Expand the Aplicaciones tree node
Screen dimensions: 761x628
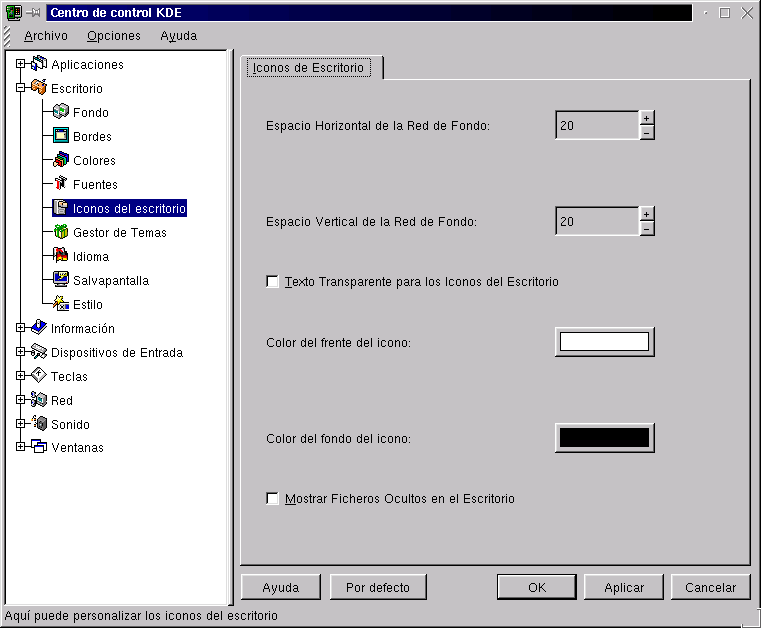click(21, 65)
